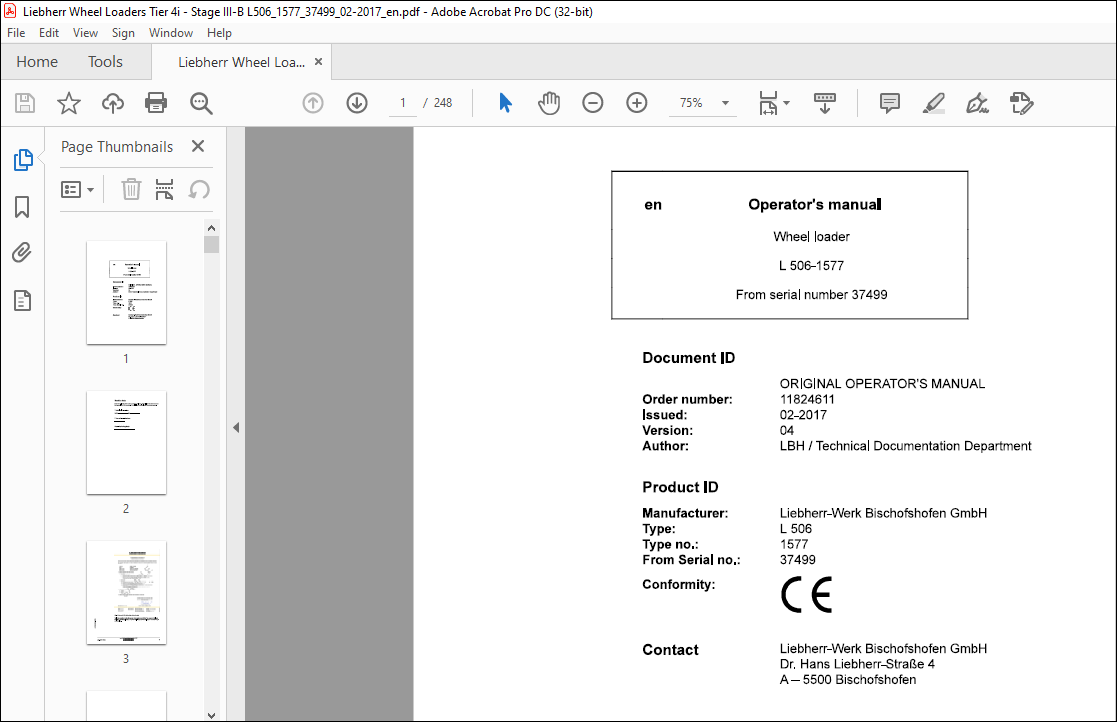The width and height of the screenshot is (1117, 722).
Task: Choose the Selection arrow tool
Action: pyautogui.click(x=505, y=103)
